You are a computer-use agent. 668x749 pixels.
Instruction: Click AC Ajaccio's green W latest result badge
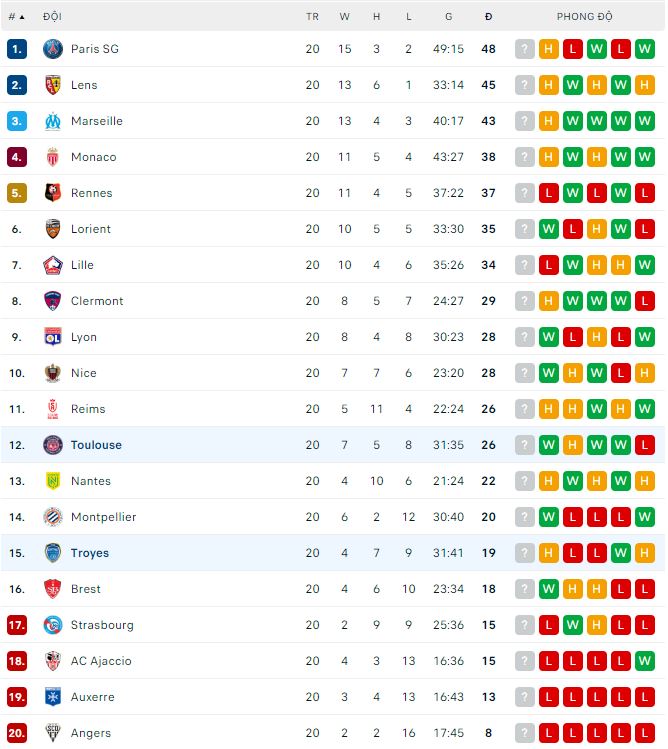pyautogui.click(x=645, y=661)
